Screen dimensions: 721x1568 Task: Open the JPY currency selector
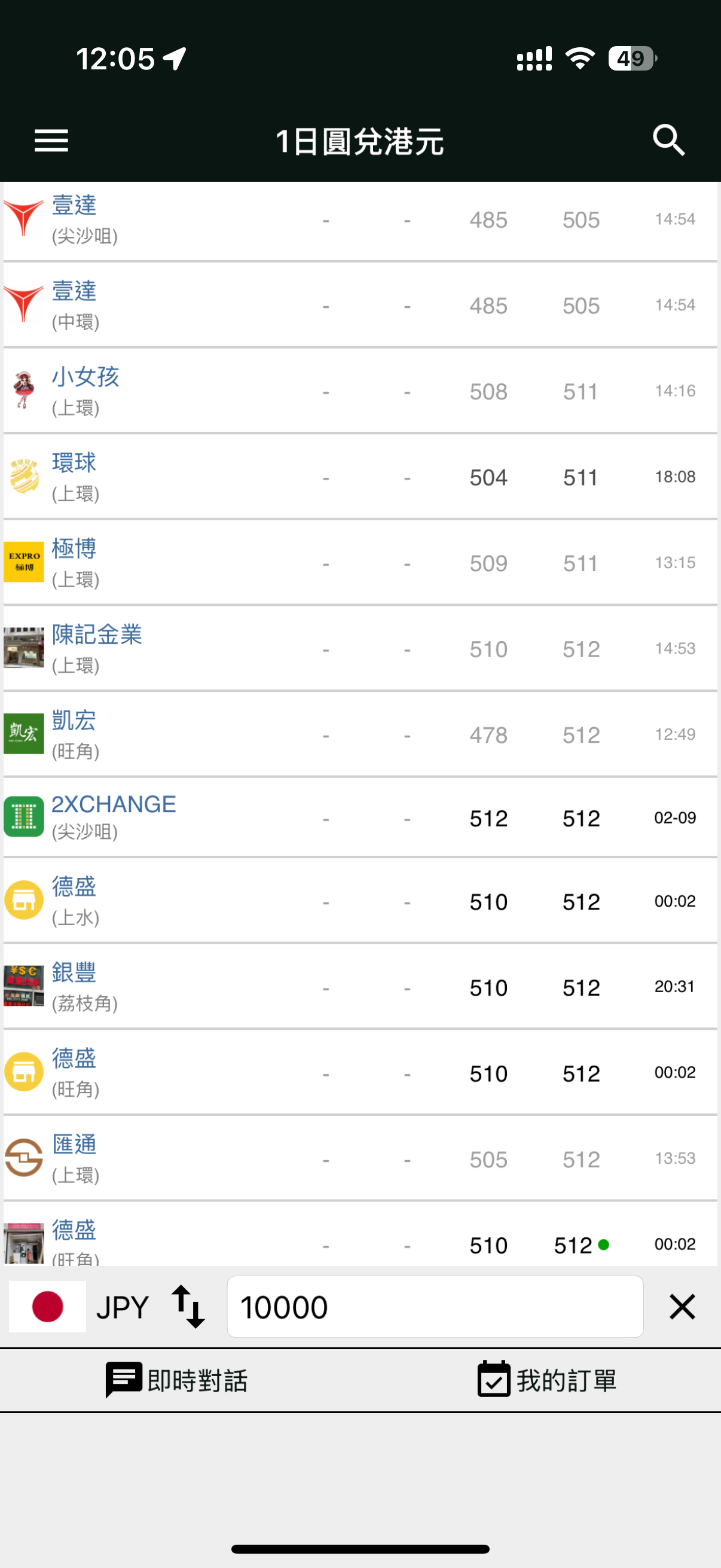pyautogui.click(x=123, y=1307)
